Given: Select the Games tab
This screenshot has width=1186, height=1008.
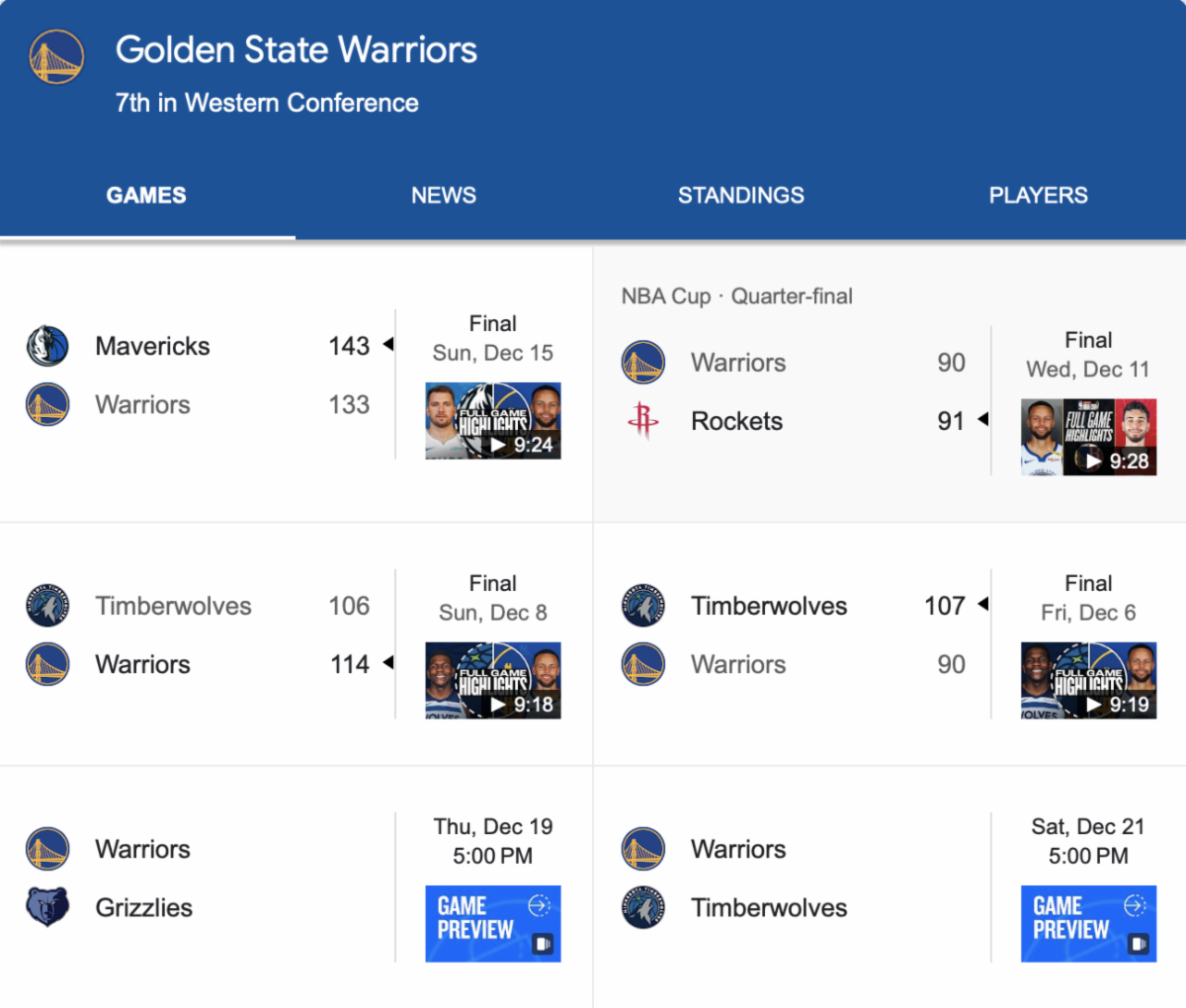Looking at the screenshot, I should tap(146, 196).
